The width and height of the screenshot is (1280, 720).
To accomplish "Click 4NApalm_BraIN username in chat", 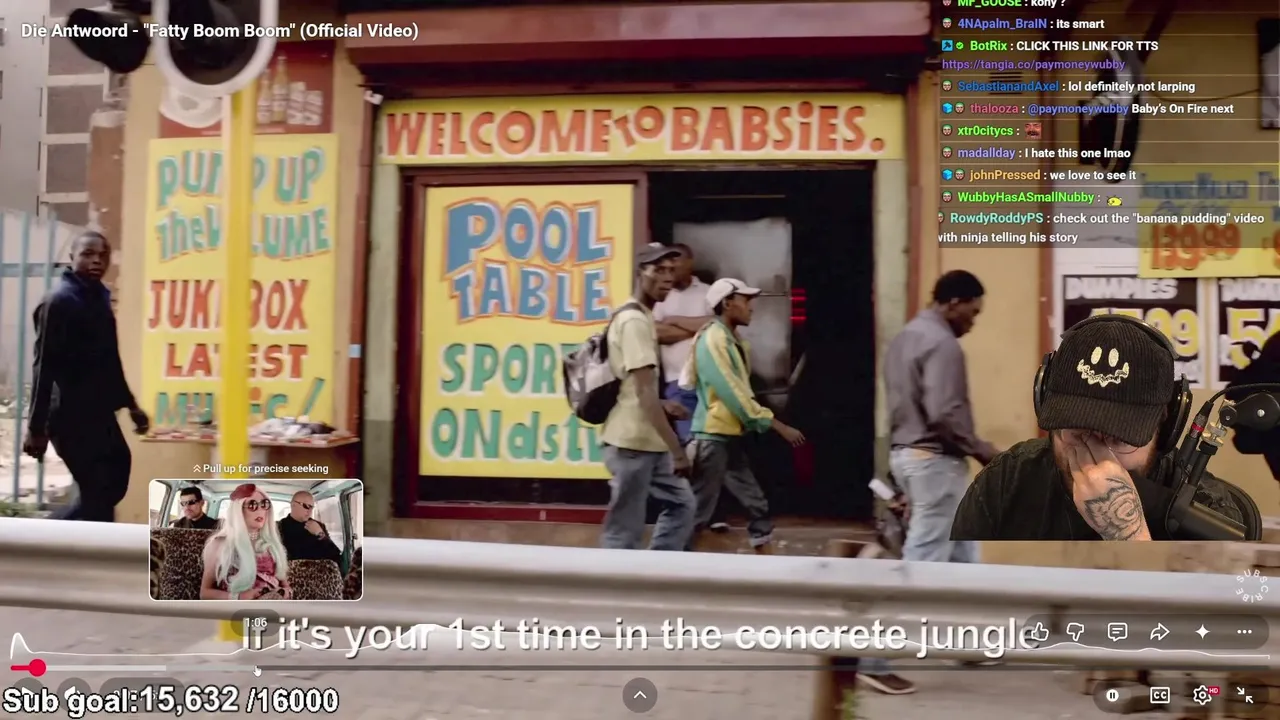I will (x=1002, y=24).
